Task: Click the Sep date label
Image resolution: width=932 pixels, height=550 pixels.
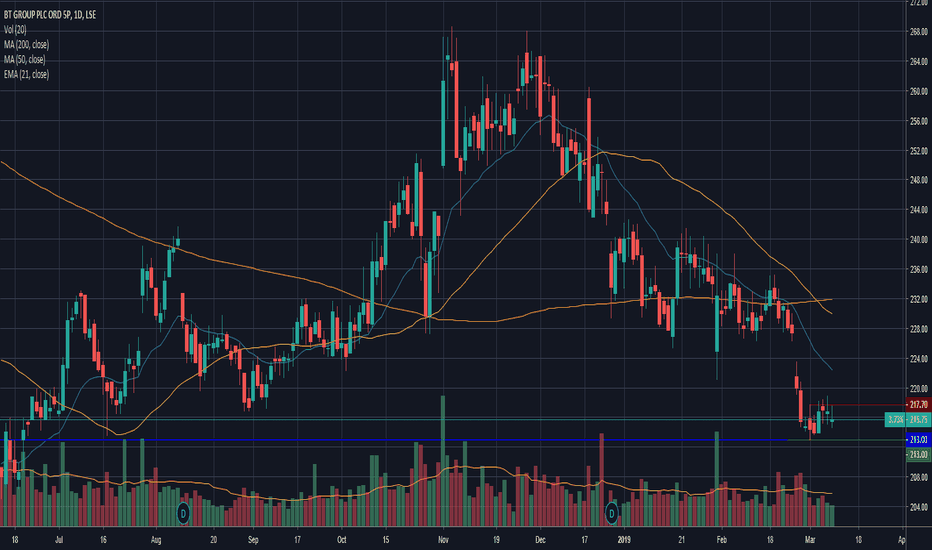Action: 253,540
